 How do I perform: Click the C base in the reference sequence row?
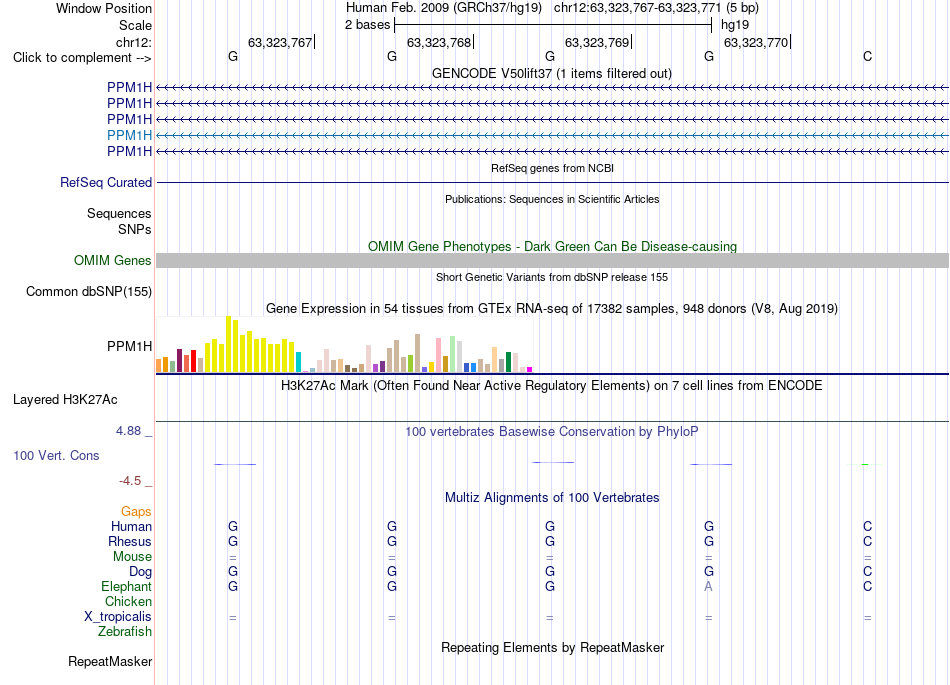tap(868, 56)
